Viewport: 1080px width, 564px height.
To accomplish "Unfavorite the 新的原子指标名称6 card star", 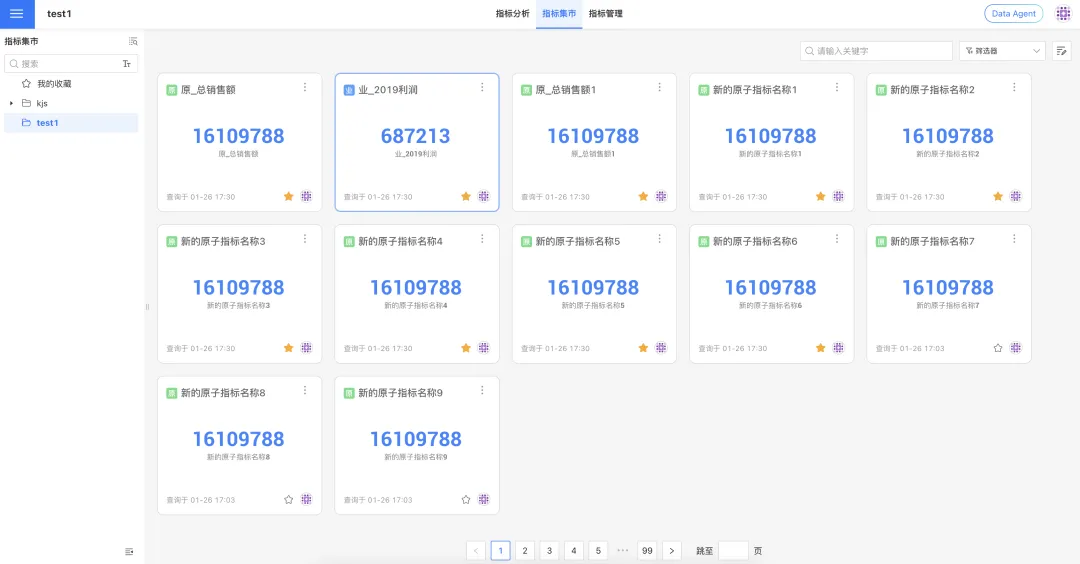I will pos(820,348).
